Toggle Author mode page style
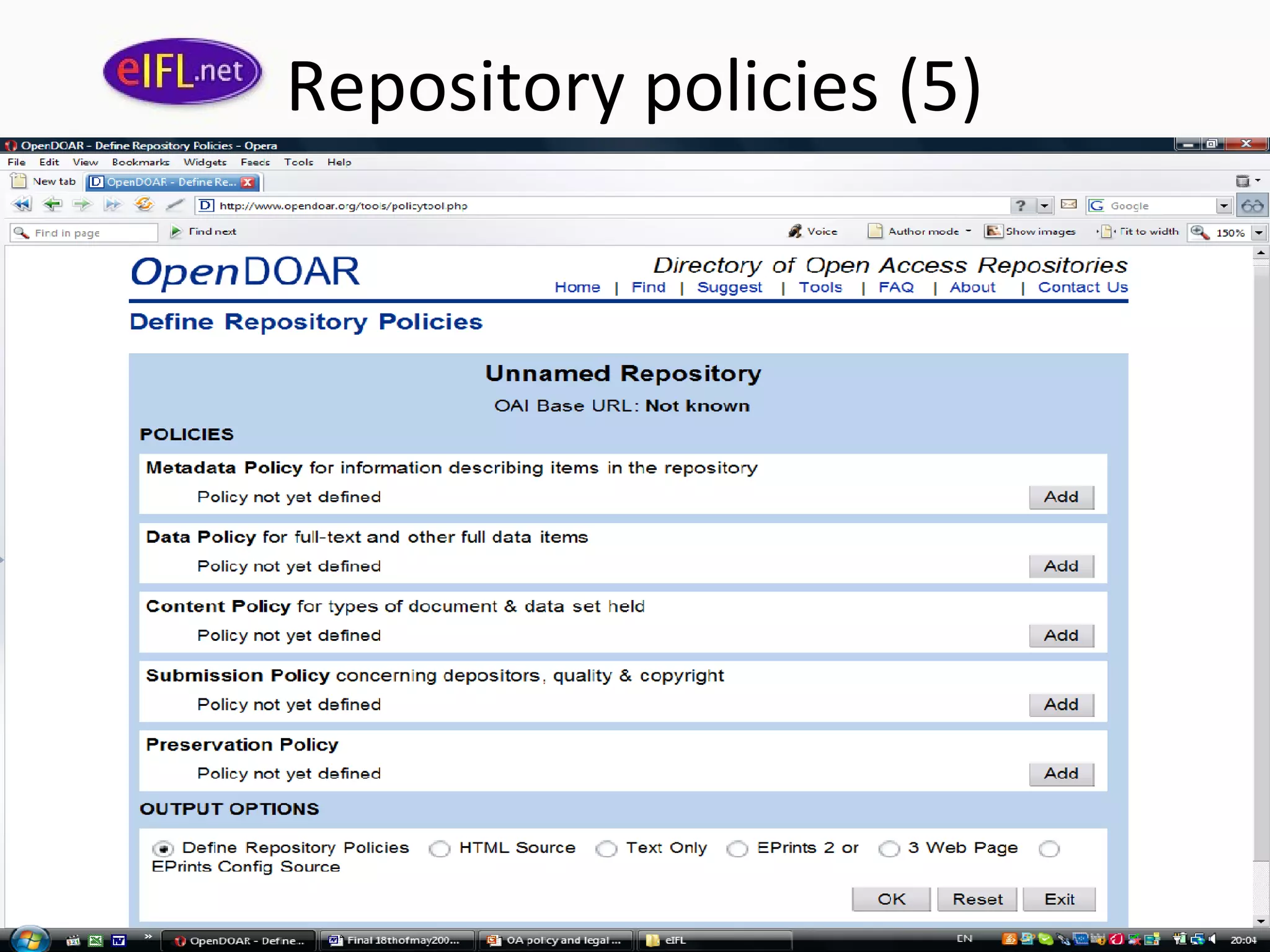Screen dimensions: 1270x952 click(x=915, y=231)
